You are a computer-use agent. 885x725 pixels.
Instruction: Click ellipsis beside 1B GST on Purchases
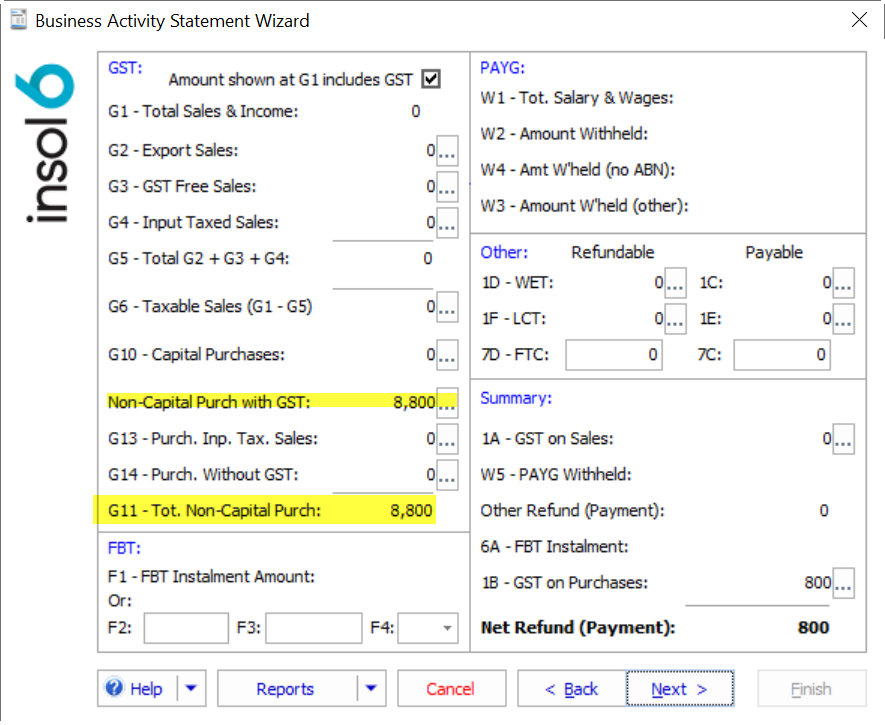(843, 583)
